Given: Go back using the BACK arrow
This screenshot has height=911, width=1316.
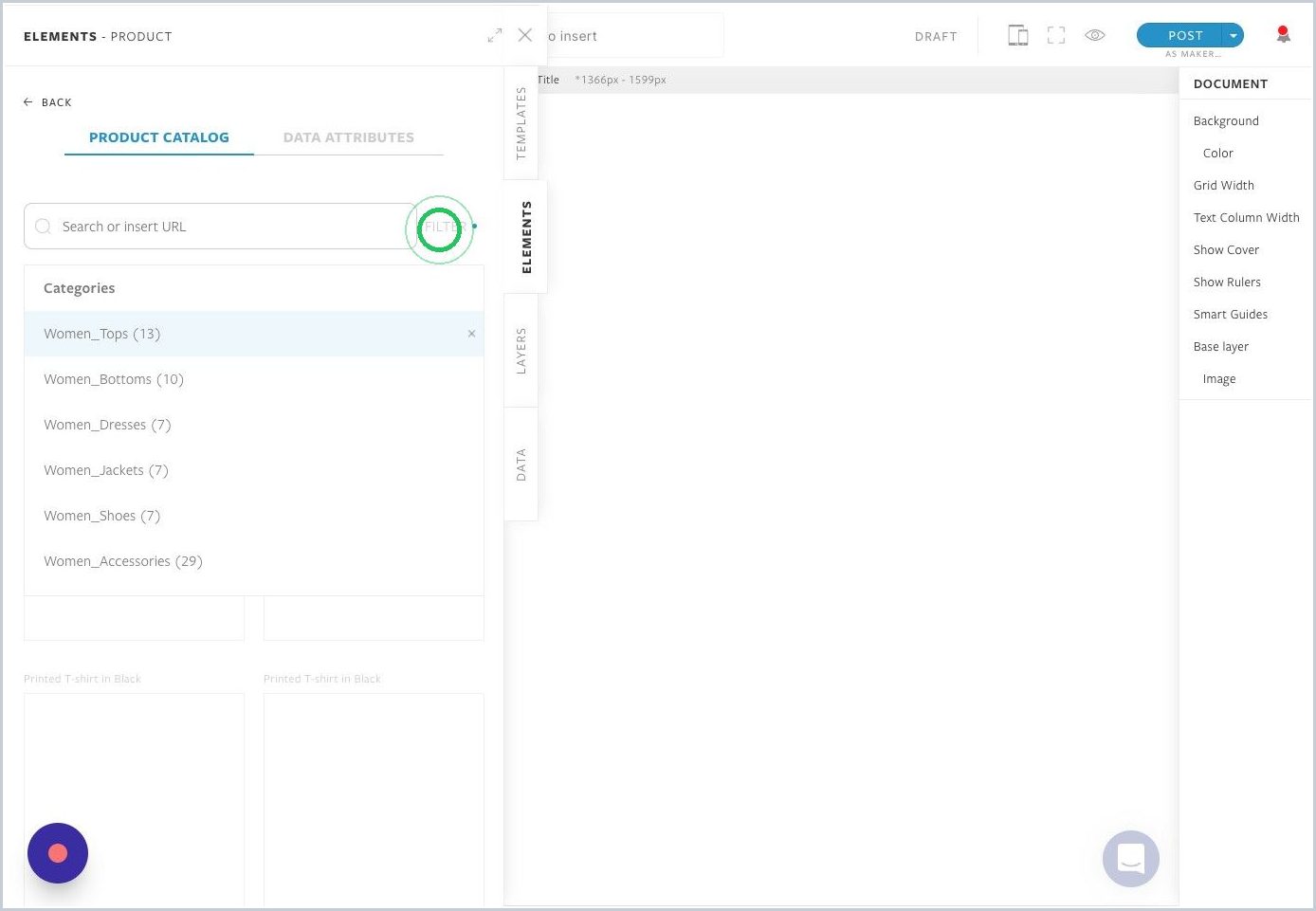Looking at the screenshot, I should [47, 102].
